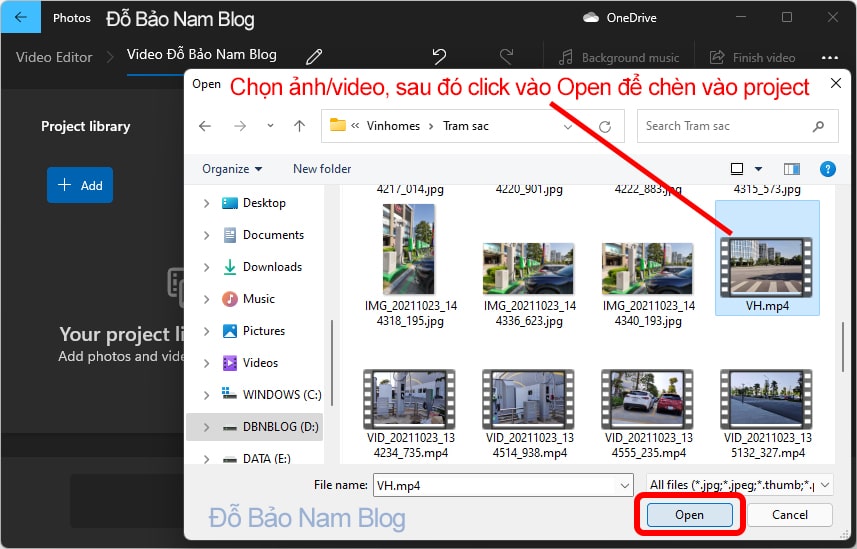The image size is (857, 549).
Task: Click Vinhomes in the address path
Action: pos(393,126)
